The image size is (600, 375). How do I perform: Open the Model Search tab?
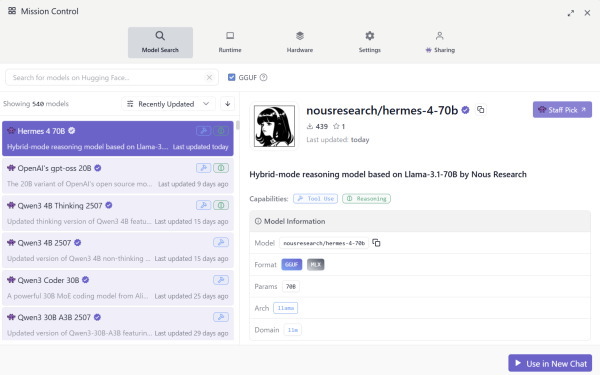point(160,42)
